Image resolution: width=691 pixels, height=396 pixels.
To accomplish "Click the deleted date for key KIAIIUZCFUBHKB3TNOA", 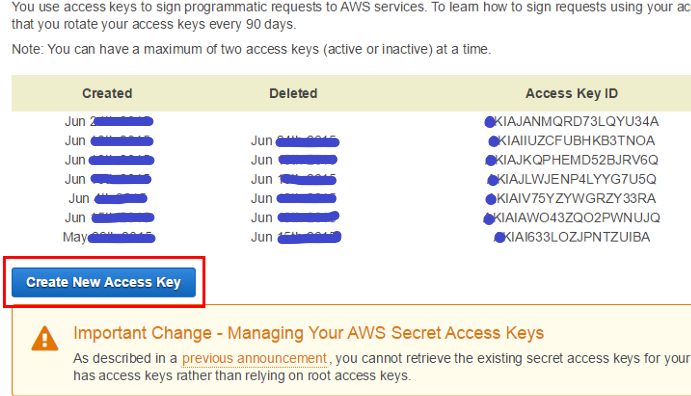I will tap(295, 141).
